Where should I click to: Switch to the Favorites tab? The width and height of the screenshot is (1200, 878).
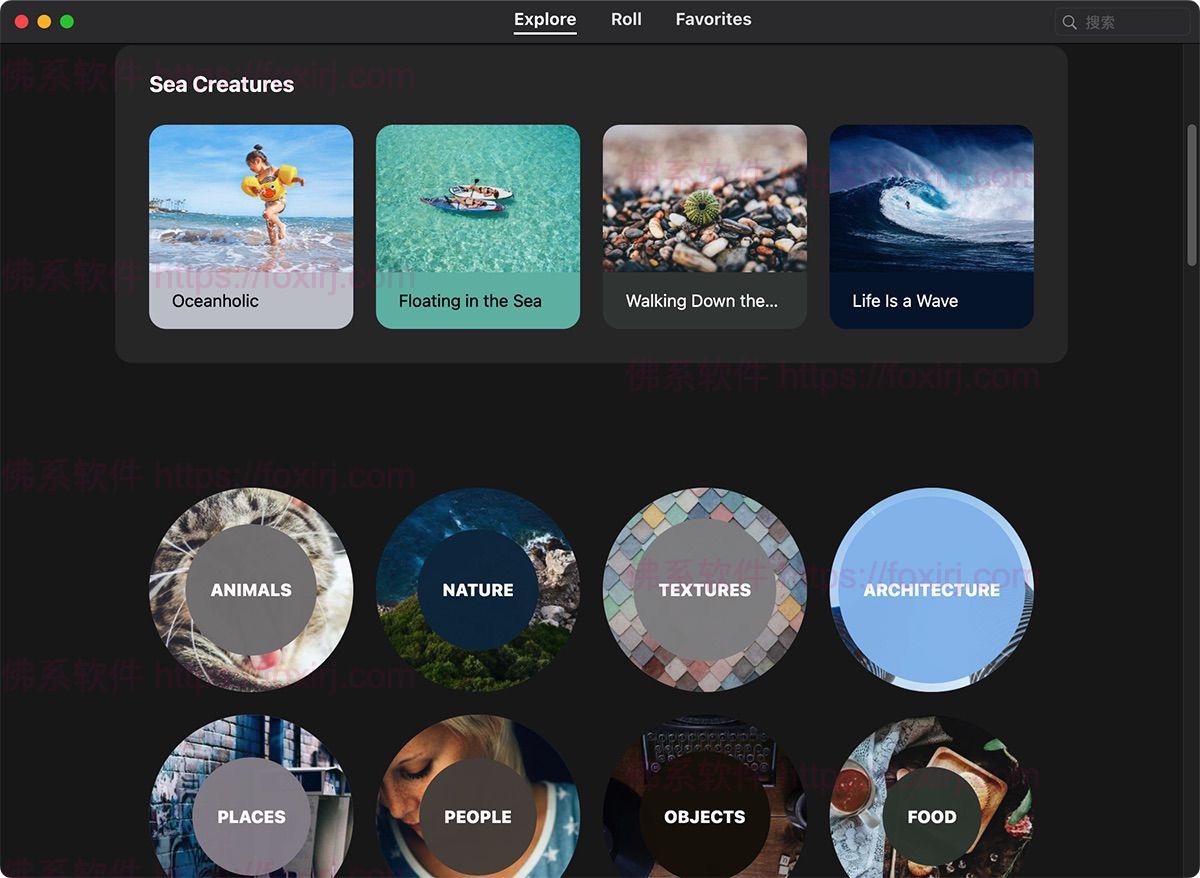click(x=713, y=20)
